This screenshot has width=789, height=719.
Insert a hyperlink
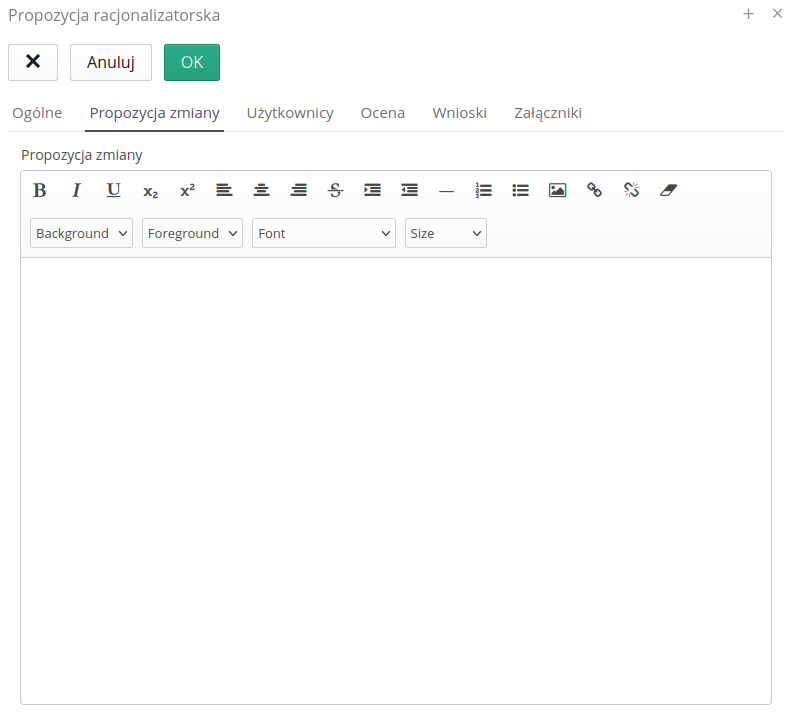(x=594, y=190)
